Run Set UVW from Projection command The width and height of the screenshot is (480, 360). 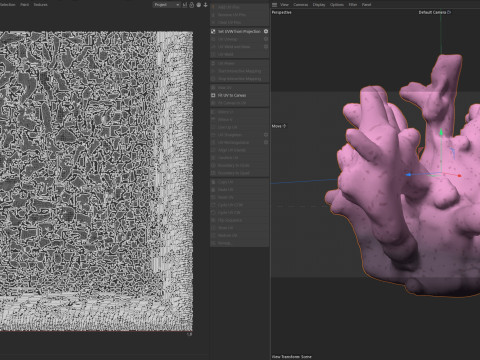(x=239, y=31)
